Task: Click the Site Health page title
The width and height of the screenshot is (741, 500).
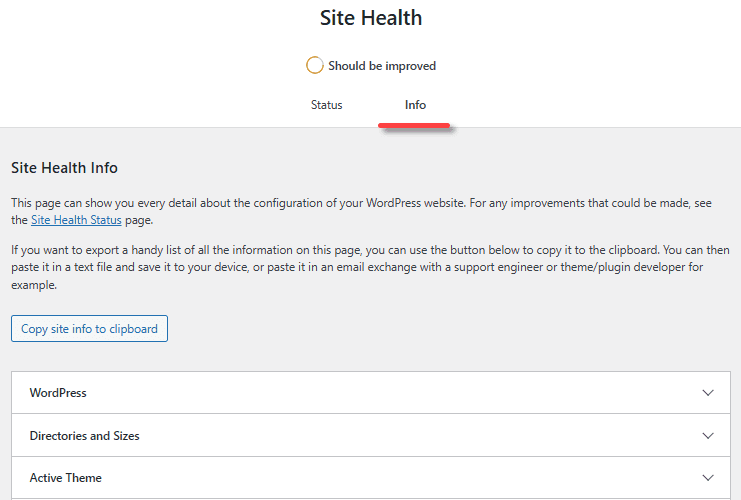Action: (x=371, y=18)
